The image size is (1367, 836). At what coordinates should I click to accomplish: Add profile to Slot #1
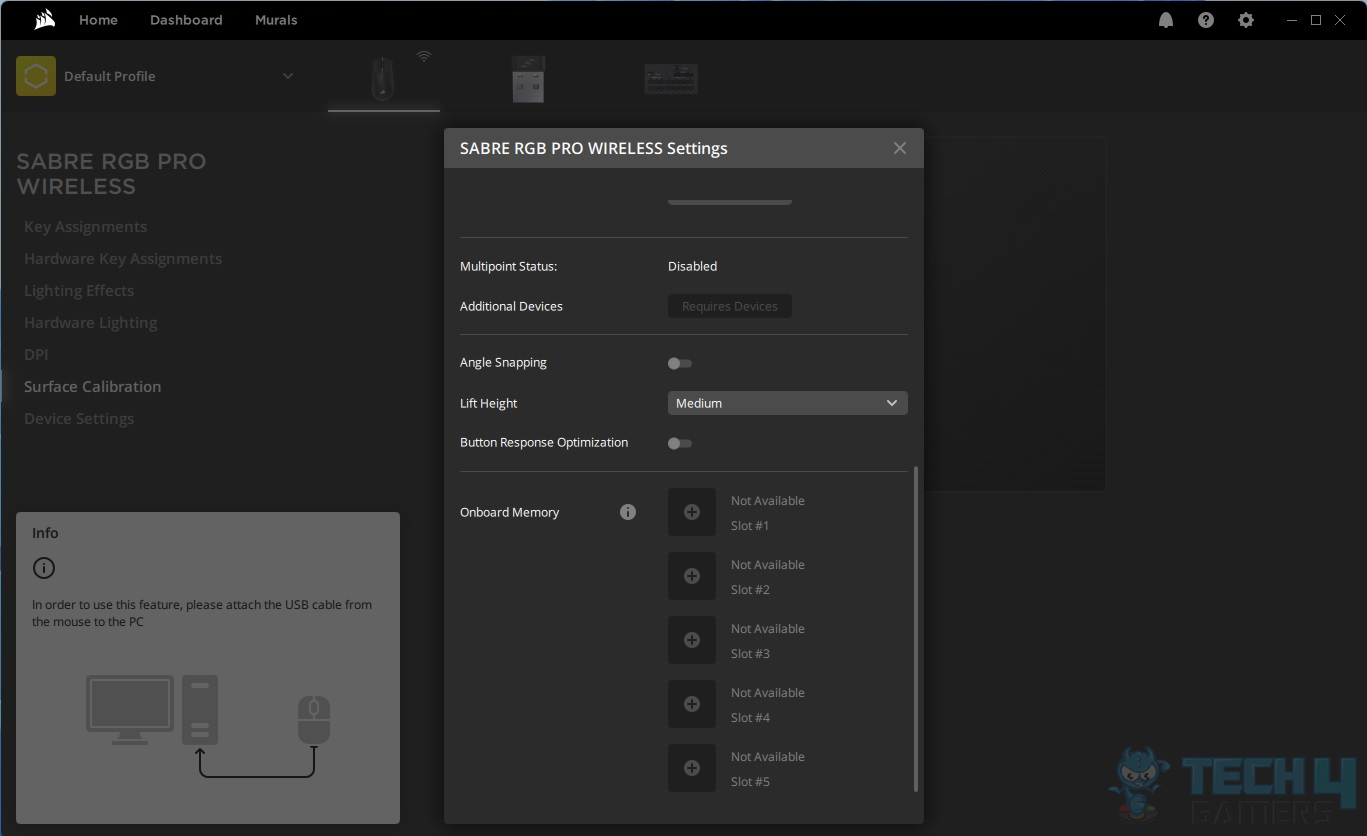[x=692, y=512]
